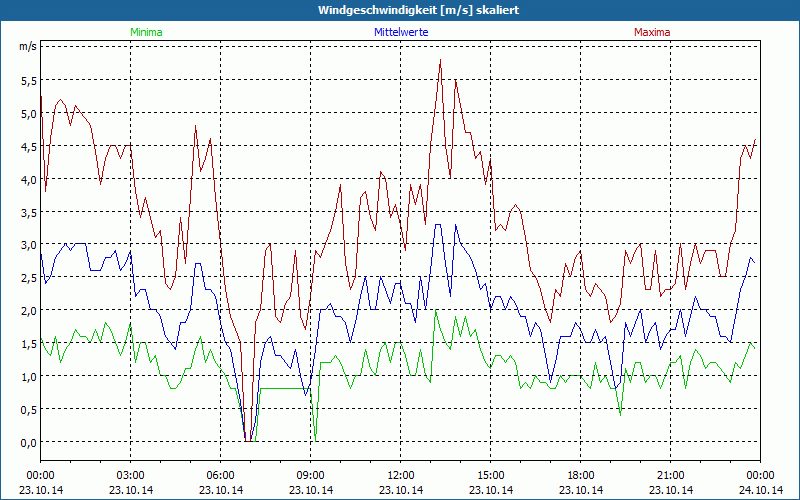
Task: Click the y-axis value '2,5'
Action: [x=28, y=278]
